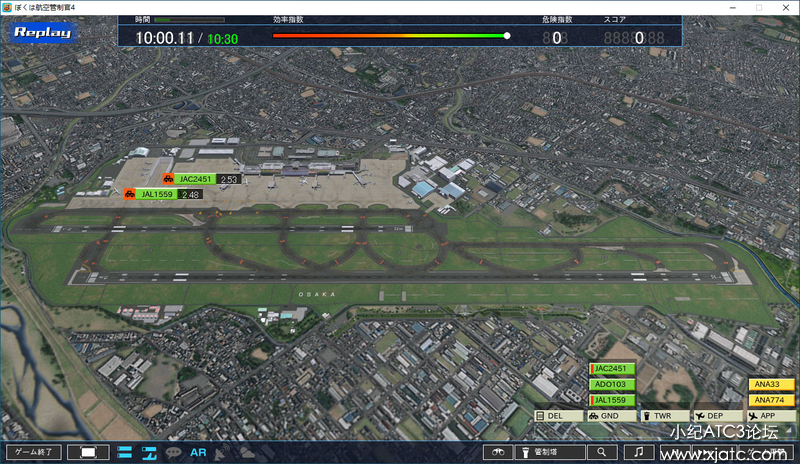Click the ゲーム終了 button to end the game
The width and height of the screenshot is (800, 464).
click(33, 452)
